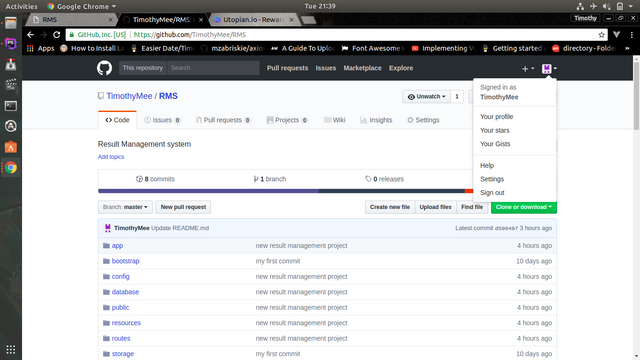Open the routes folder

121,338
